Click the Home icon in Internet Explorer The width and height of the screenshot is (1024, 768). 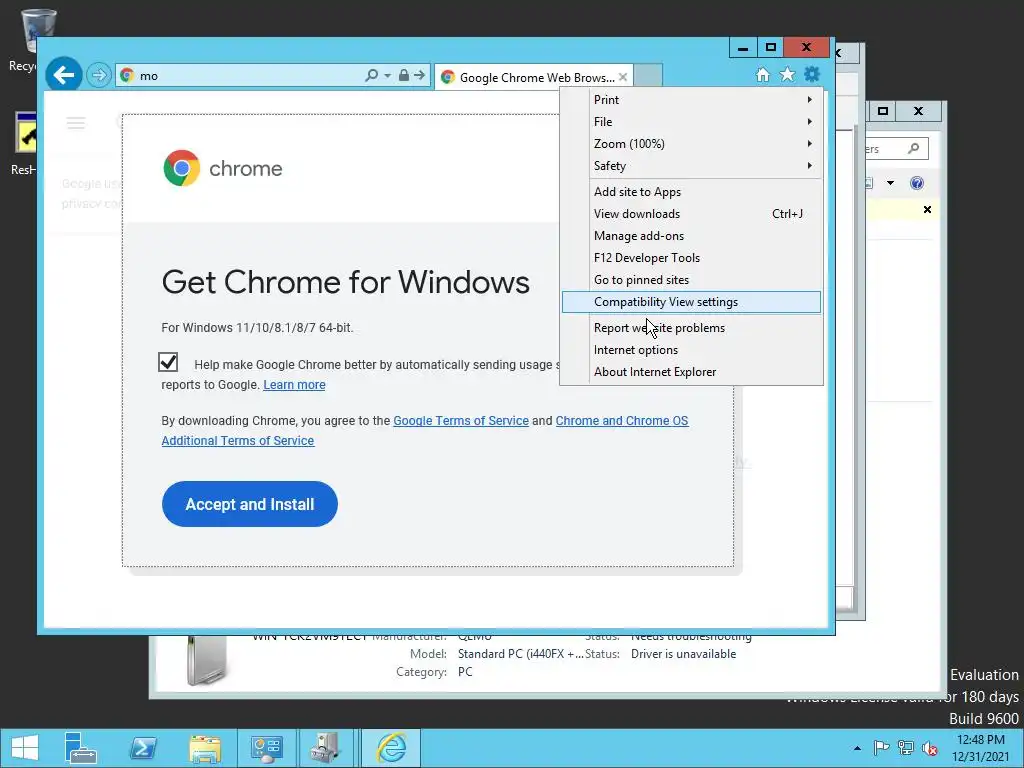(x=763, y=74)
